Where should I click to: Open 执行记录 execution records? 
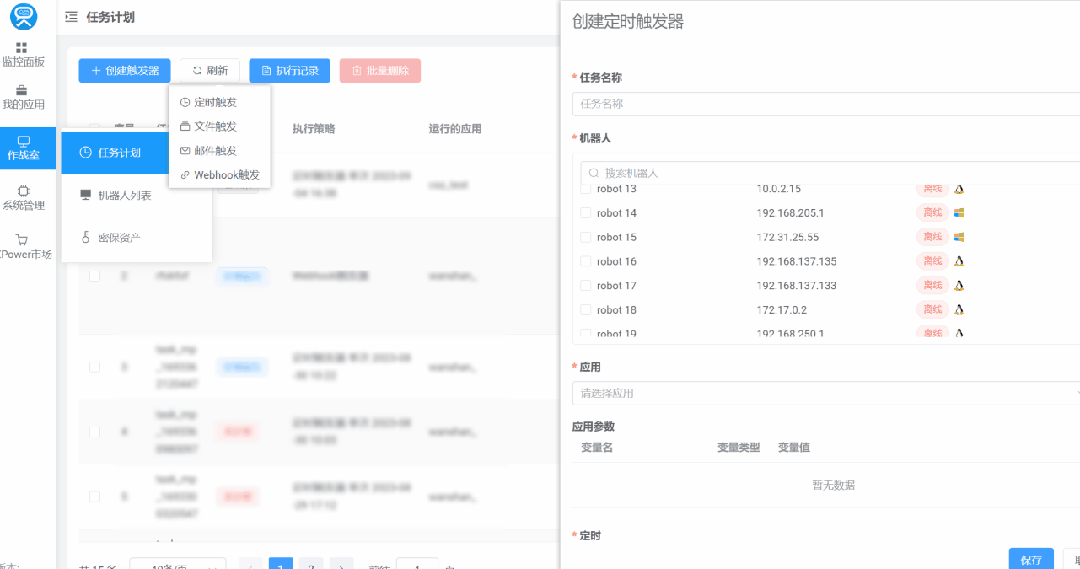(x=289, y=70)
